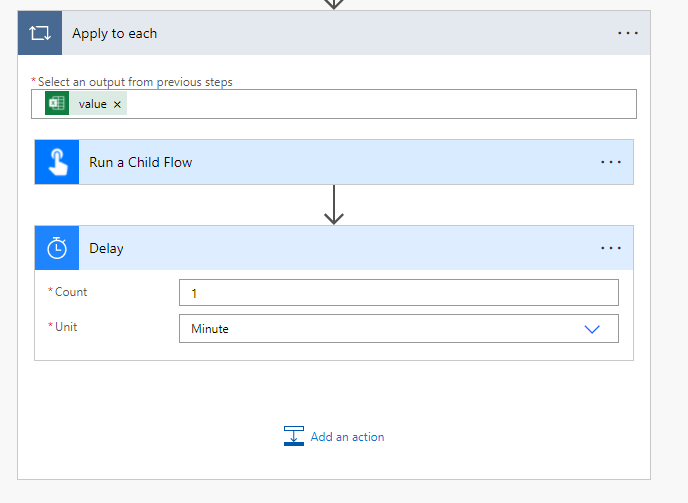Image resolution: width=688 pixels, height=503 pixels.
Task: Click the Delay stopwatch icon
Action: pyautogui.click(x=57, y=248)
